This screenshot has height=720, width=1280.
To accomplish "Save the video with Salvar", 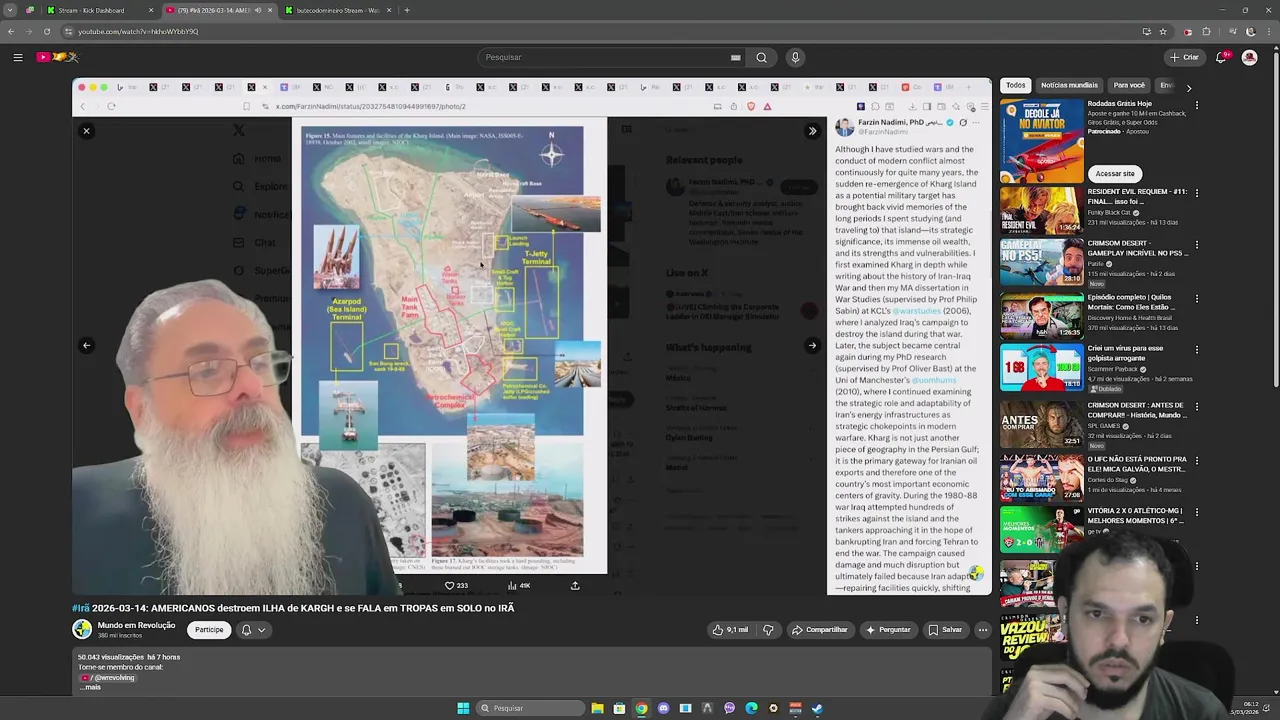I will pyautogui.click(x=945, y=630).
